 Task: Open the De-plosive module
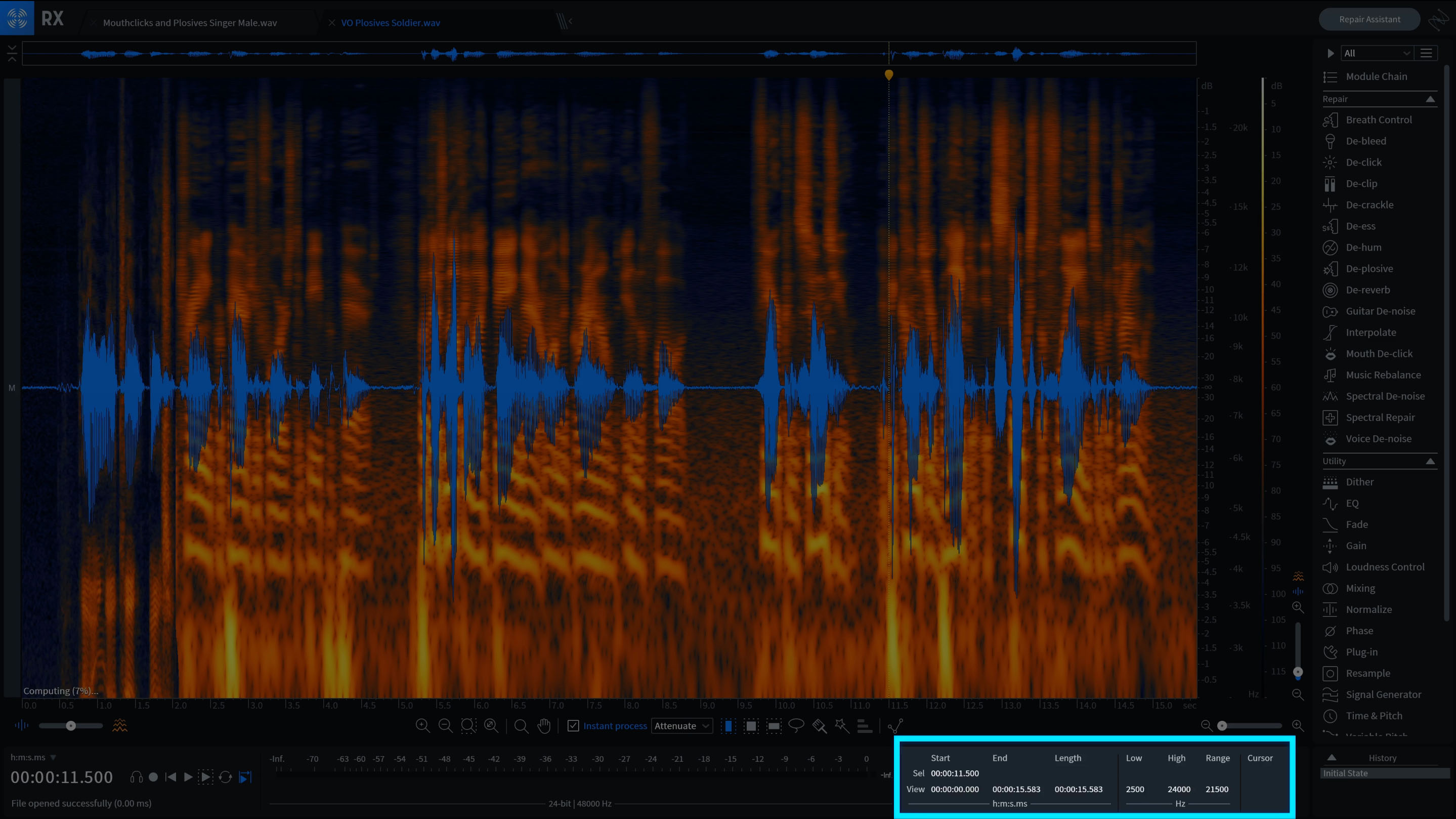[1358, 269]
